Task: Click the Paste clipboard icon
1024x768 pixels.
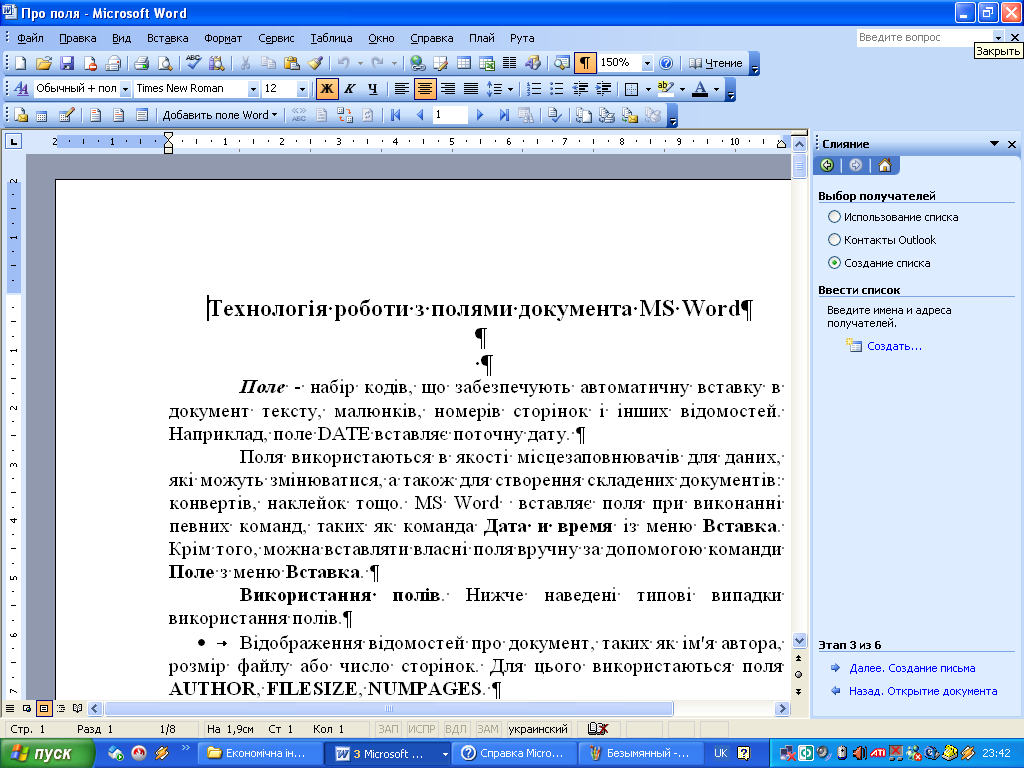Action: [x=291, y=63]
